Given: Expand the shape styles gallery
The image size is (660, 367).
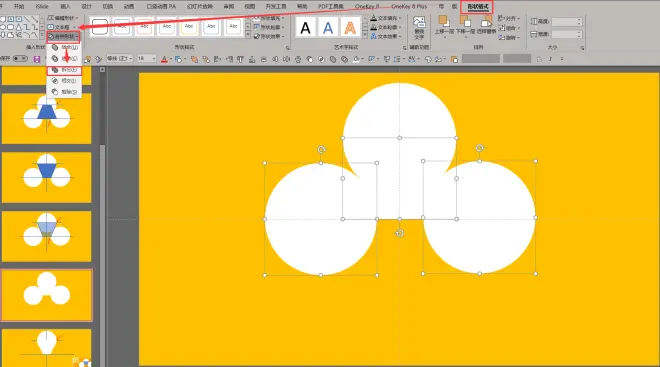Looking at the screenshot, I should coord(248,35).
